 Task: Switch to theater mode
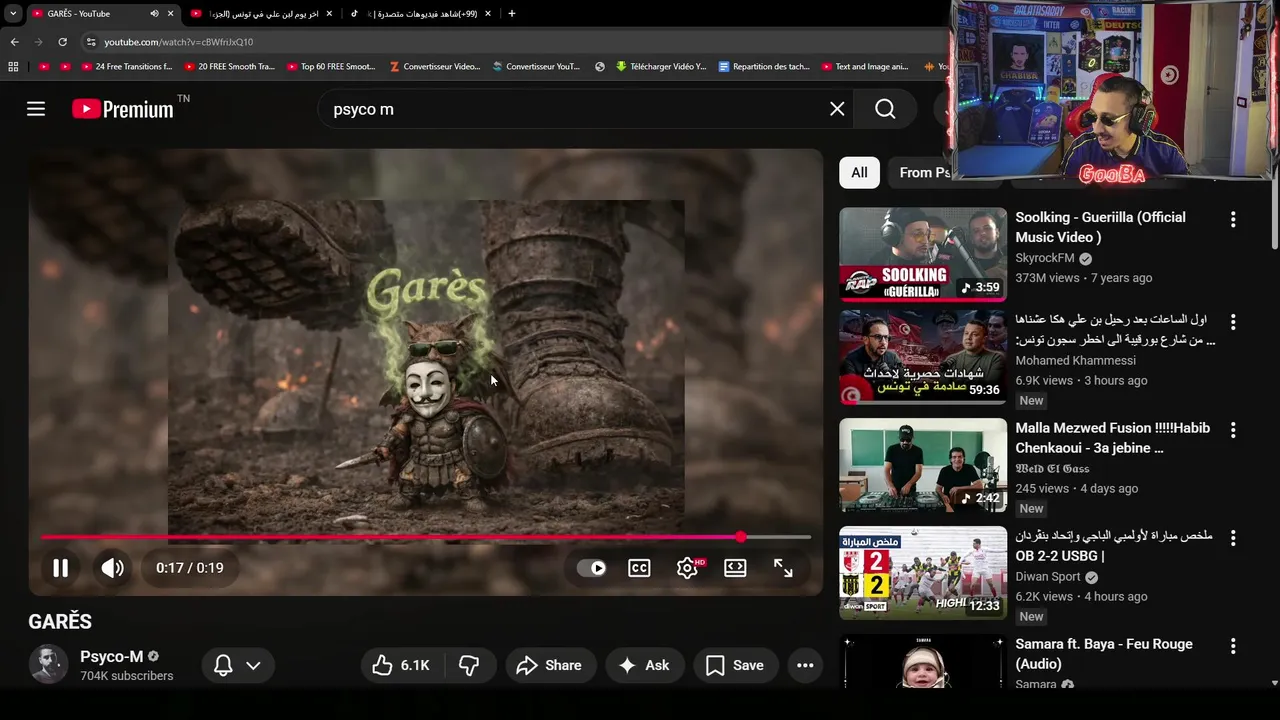pyautogui.click(x=735, y=568)
